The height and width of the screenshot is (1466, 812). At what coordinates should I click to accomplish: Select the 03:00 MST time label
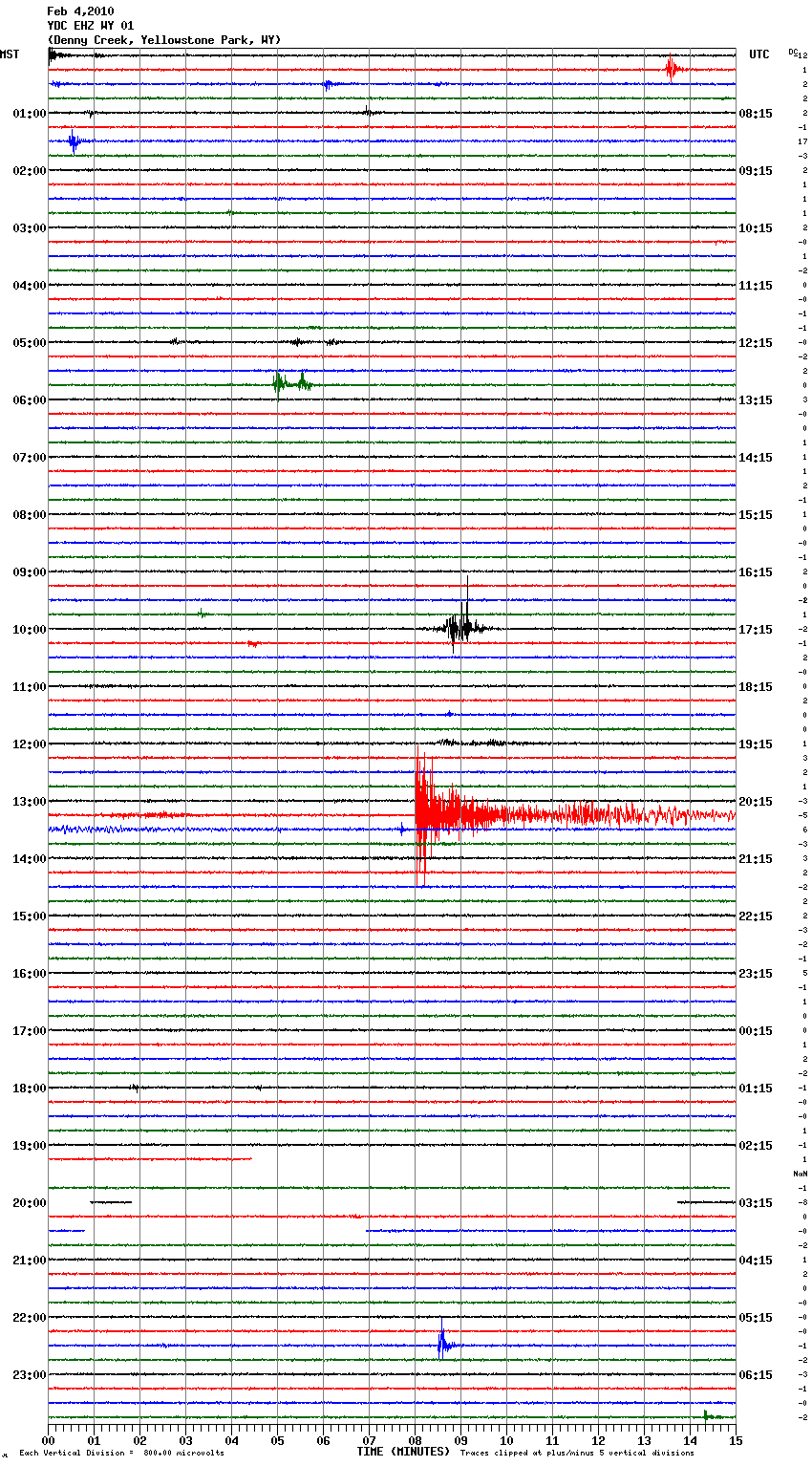point(30,228)
